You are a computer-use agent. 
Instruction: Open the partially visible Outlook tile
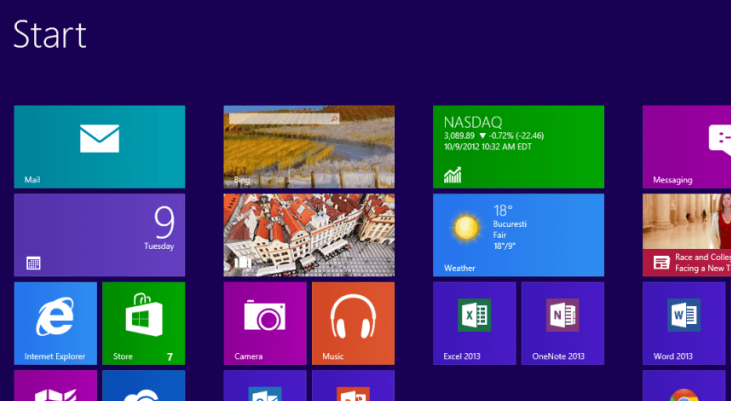[265, 386]
